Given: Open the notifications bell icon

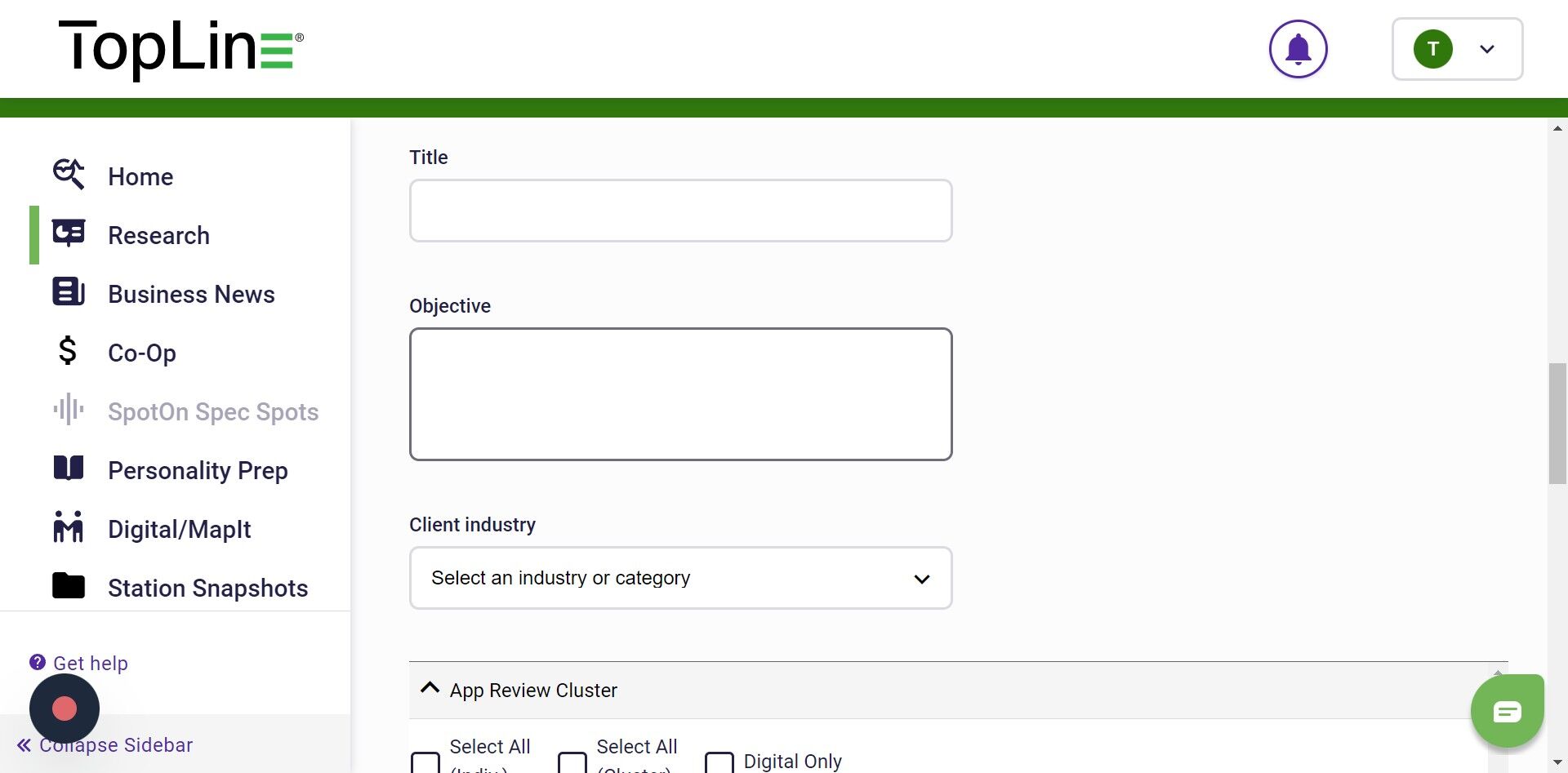Looking at the screenshot, I should pos(1298,49).
